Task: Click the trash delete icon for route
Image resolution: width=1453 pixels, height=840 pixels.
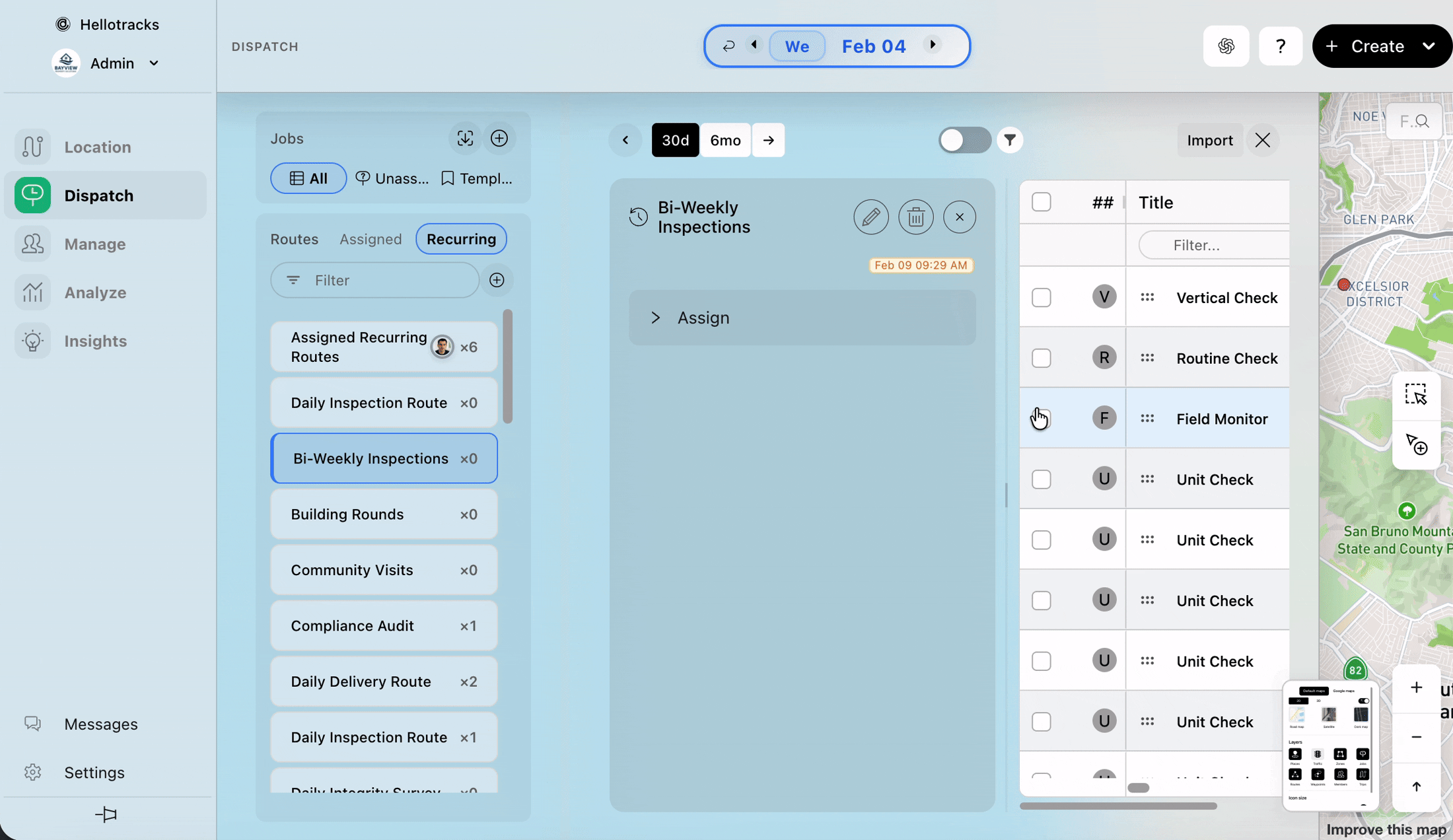Action: coord(915,217)
